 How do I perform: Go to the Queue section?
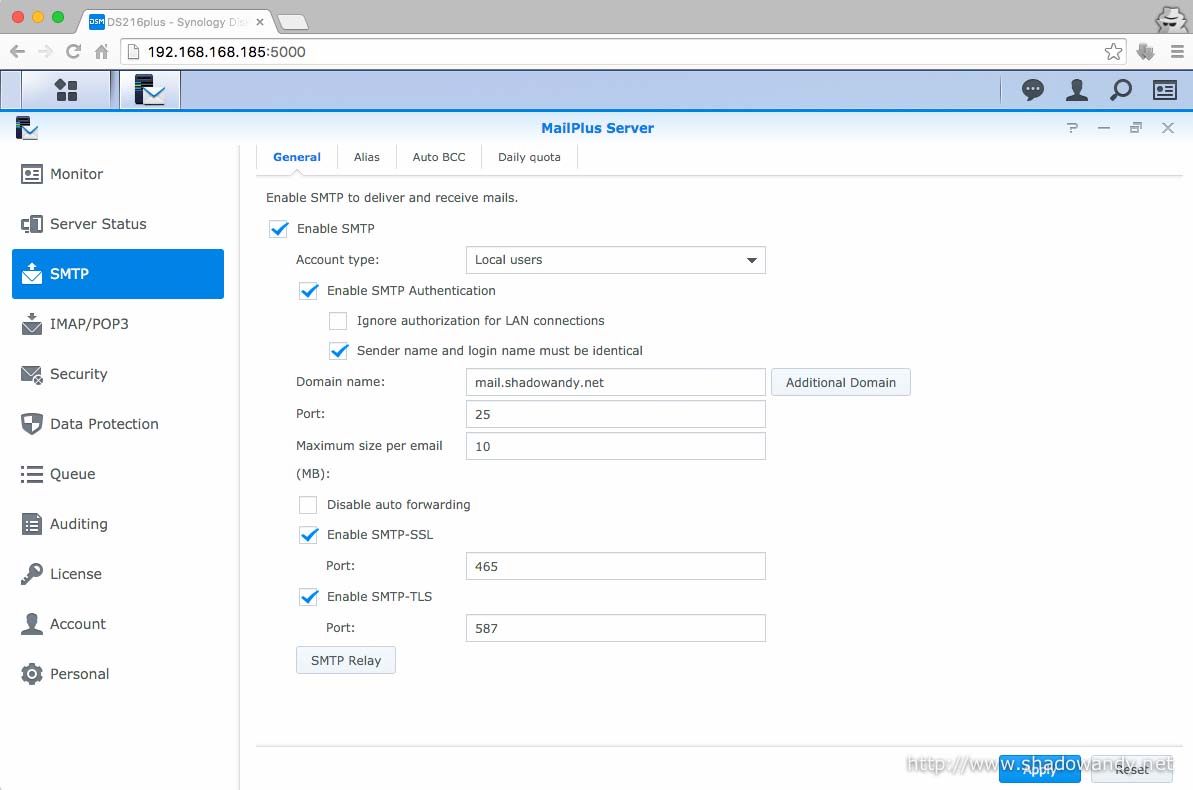(x=72, y=474)
